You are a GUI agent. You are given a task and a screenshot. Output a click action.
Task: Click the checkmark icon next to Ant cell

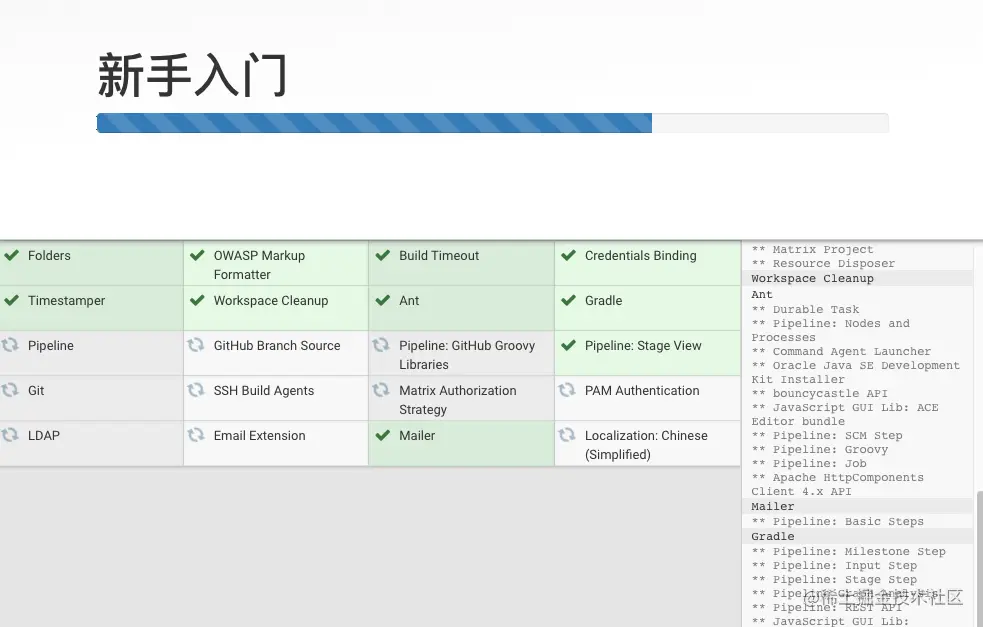pos(382,300)
